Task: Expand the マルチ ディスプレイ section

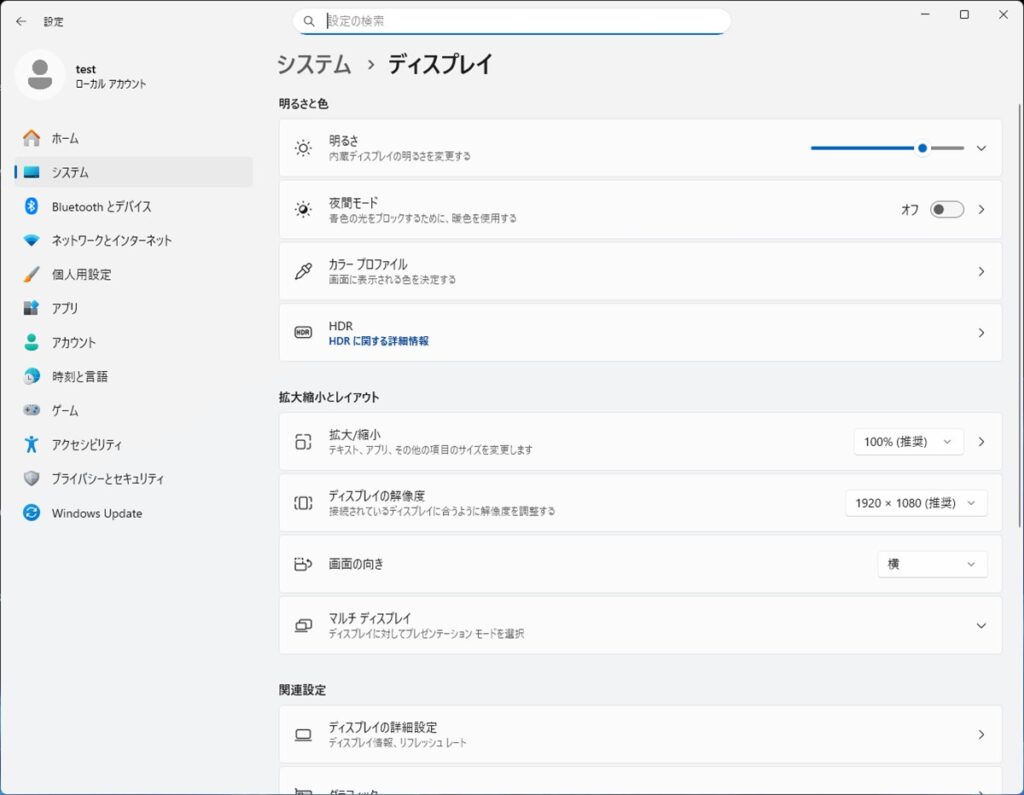Action: (x=980, y=625)
